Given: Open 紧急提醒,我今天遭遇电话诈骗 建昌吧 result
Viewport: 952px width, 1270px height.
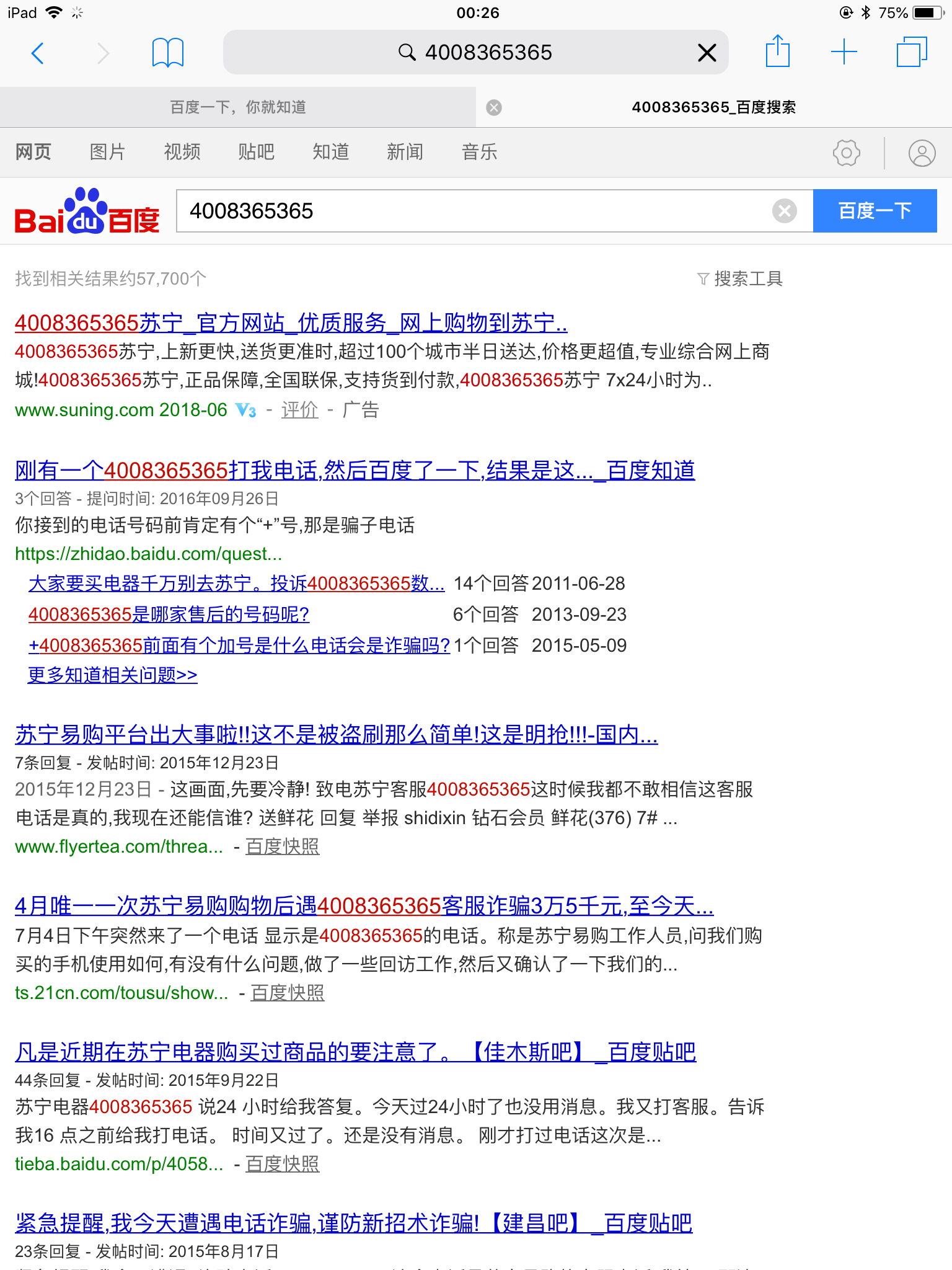Looking at the screenshot, I should [354, 1223].
